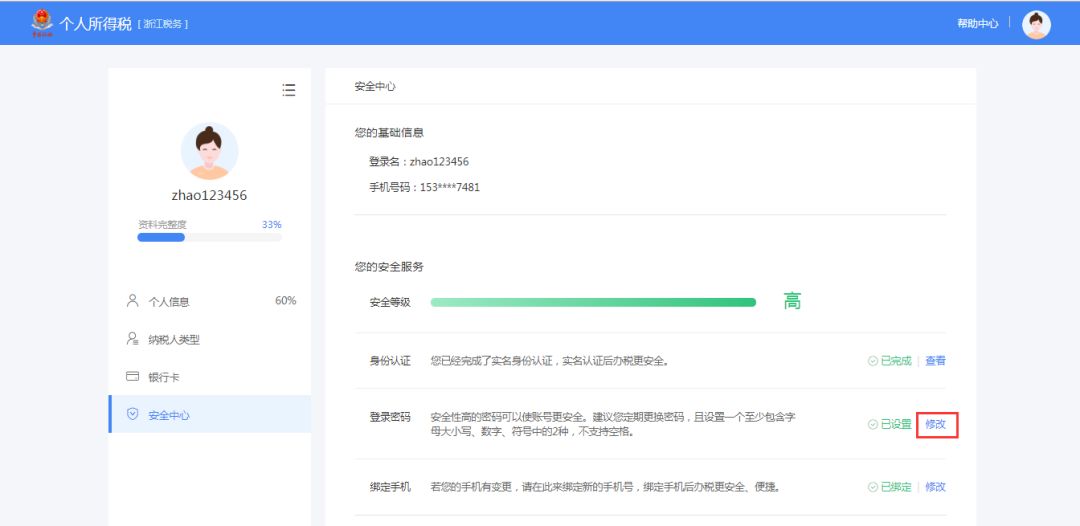Image resolution: width=1080 pixels, height=526 pixels.
Task: Click the person icon beside 个人信息
Action: point(132,301)
